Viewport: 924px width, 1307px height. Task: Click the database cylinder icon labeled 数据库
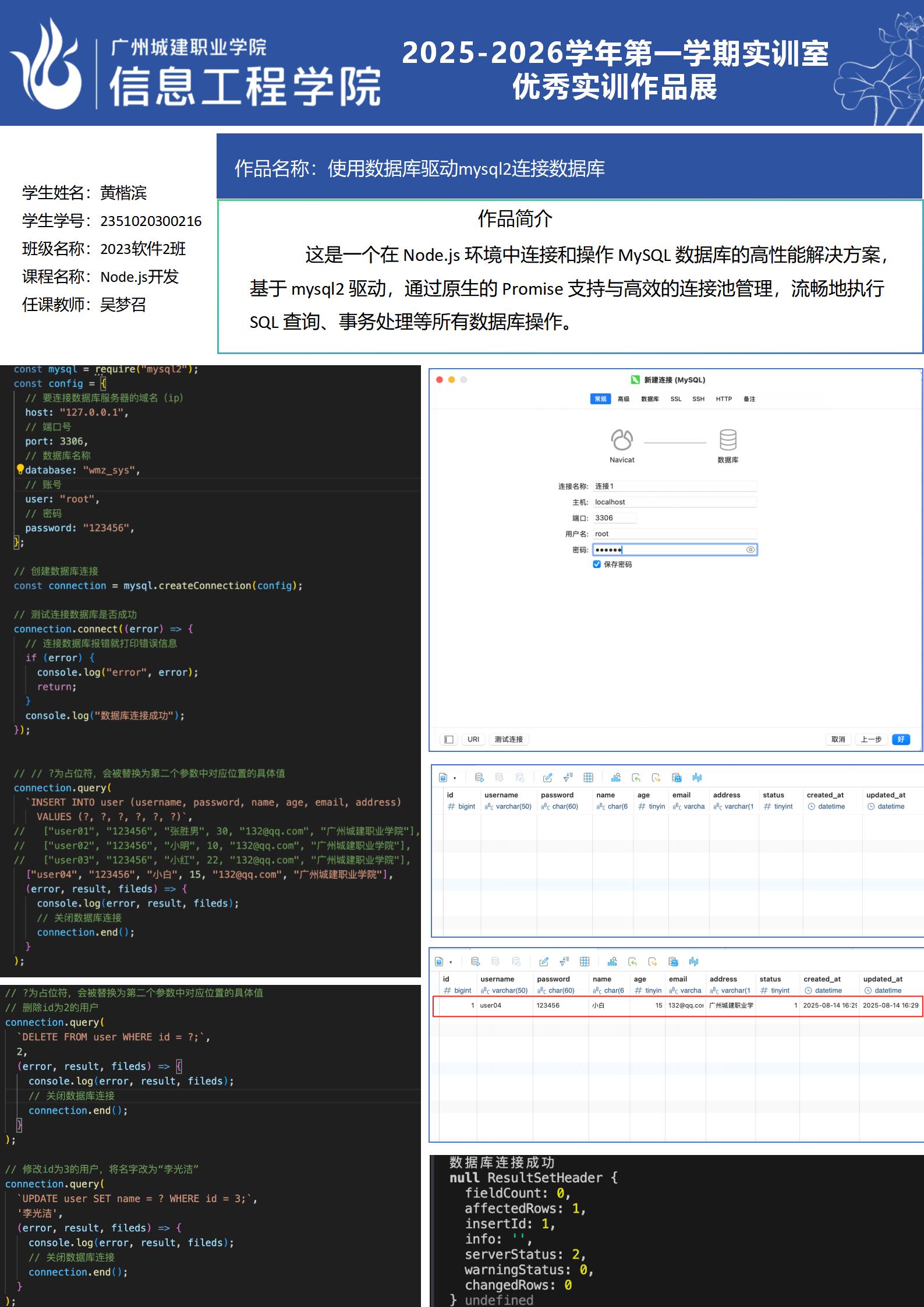pos(728,440)
